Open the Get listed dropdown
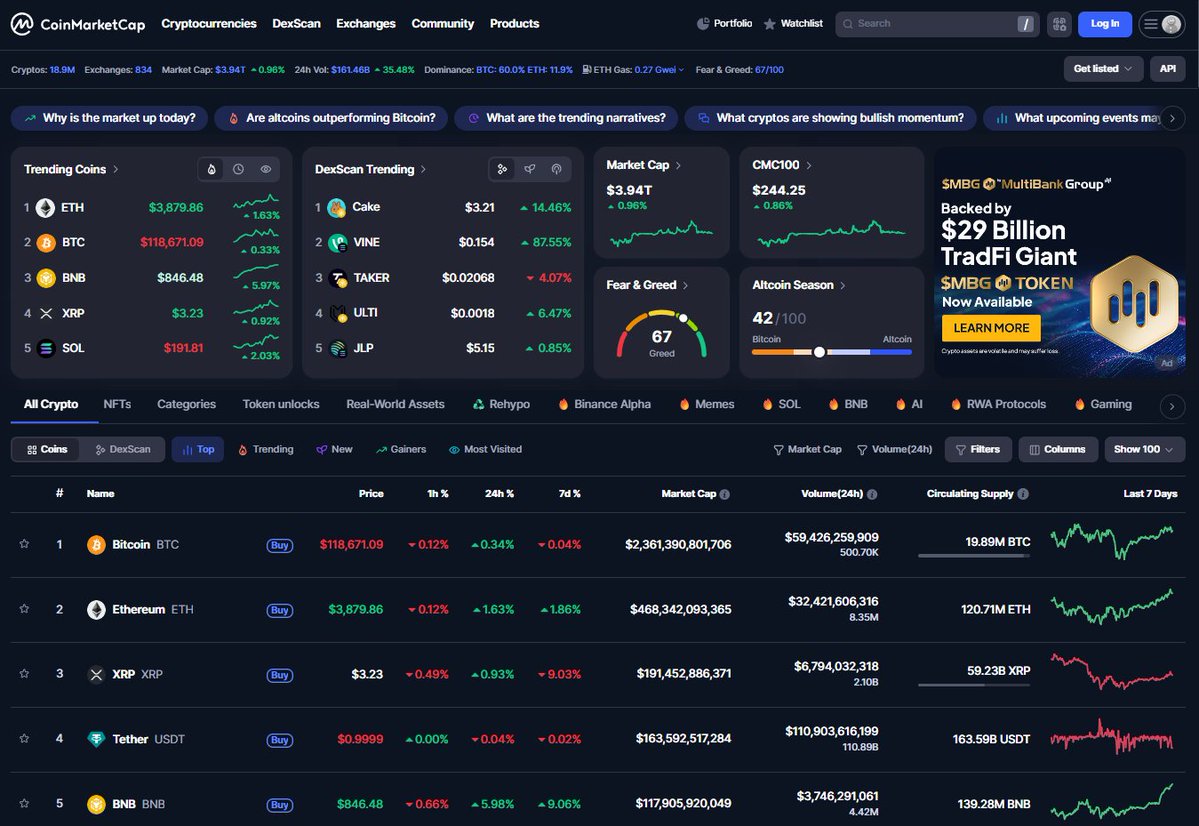This screenshot has width=1199, height=826. [x=1103, y=69]
